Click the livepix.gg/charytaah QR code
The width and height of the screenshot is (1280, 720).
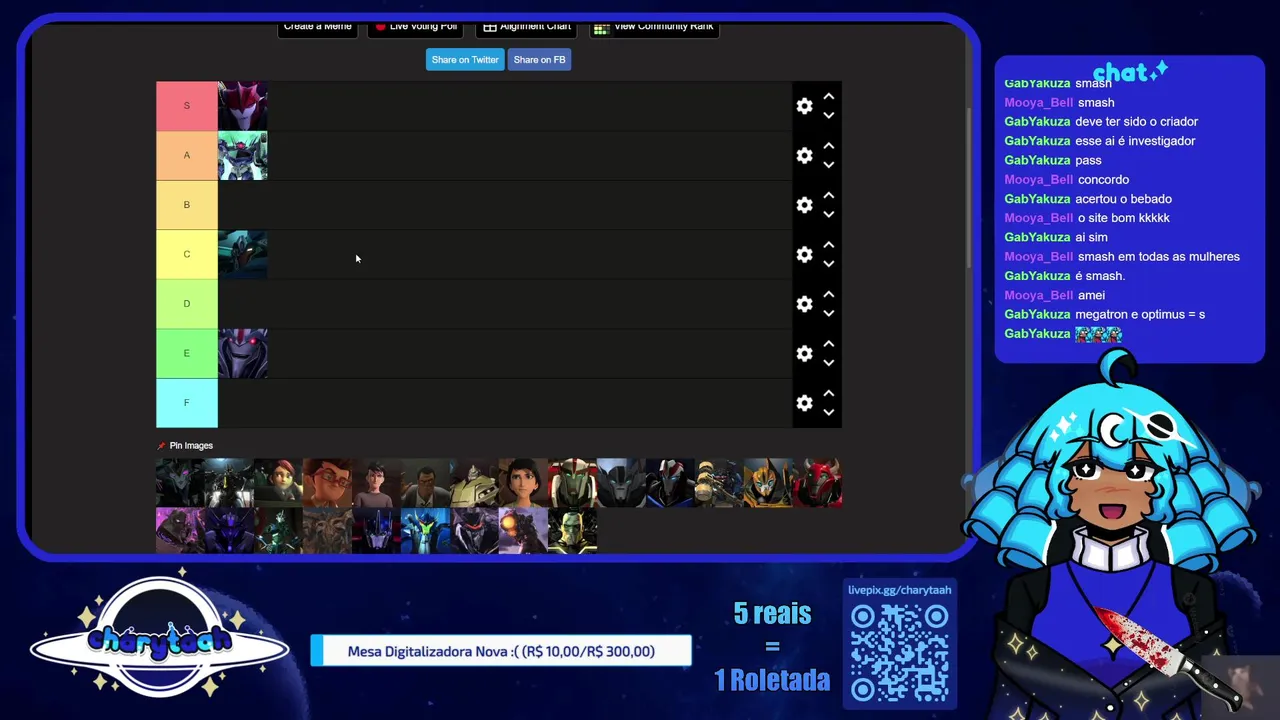pyautogui.click(x=899, y=652)
